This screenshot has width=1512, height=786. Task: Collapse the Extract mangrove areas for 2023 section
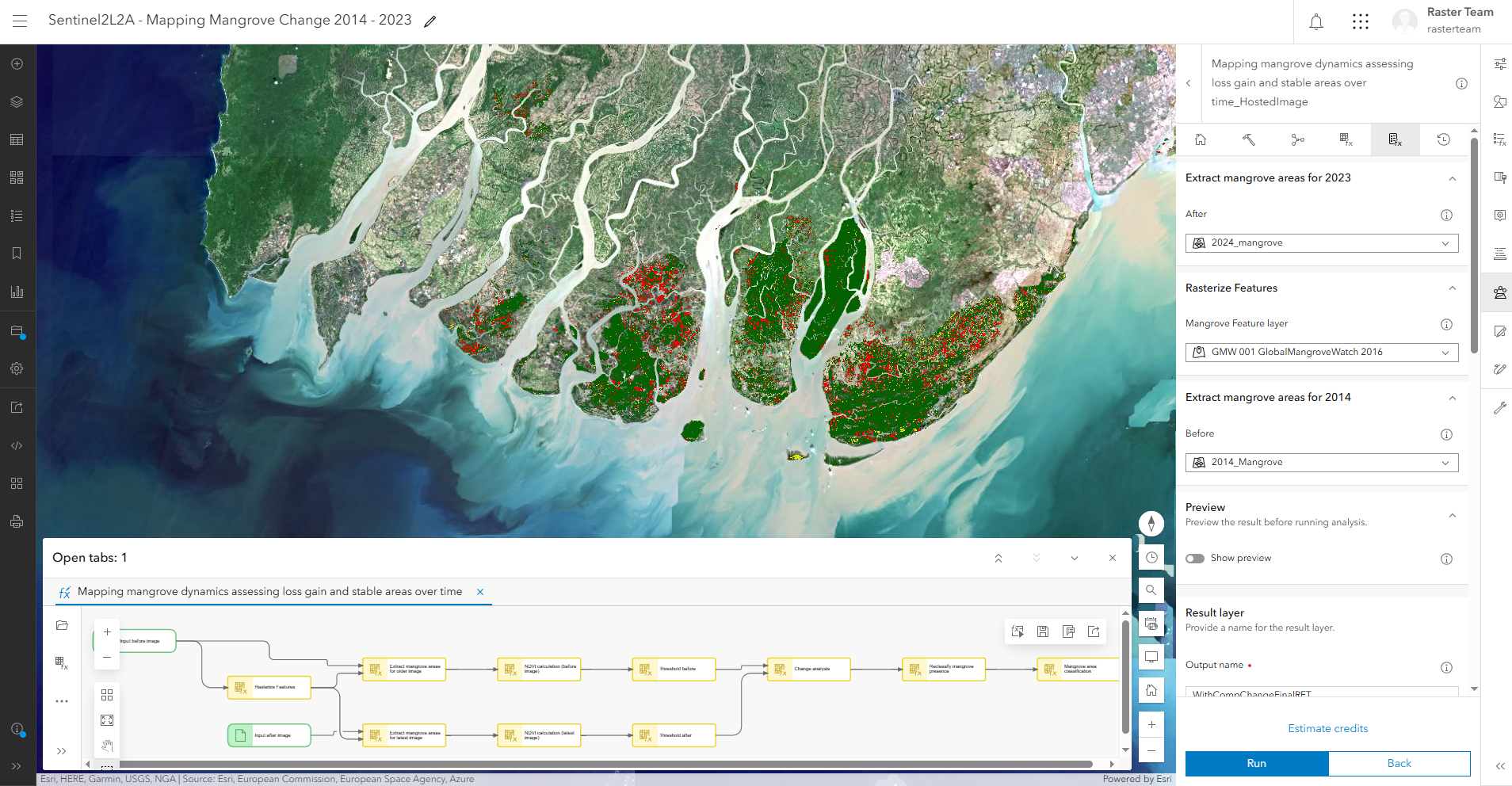click(1453, 178)
